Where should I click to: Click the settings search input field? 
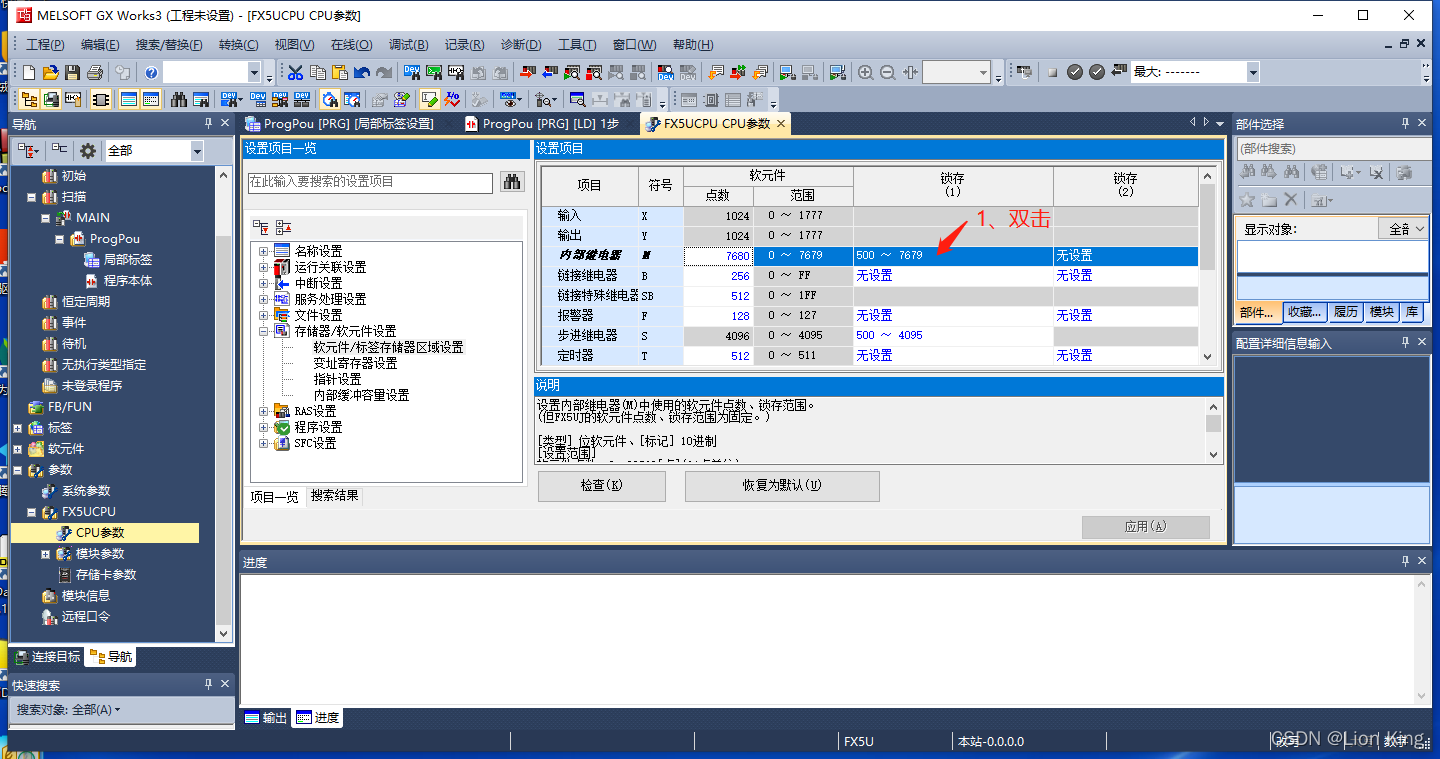(x=370, y=182)
